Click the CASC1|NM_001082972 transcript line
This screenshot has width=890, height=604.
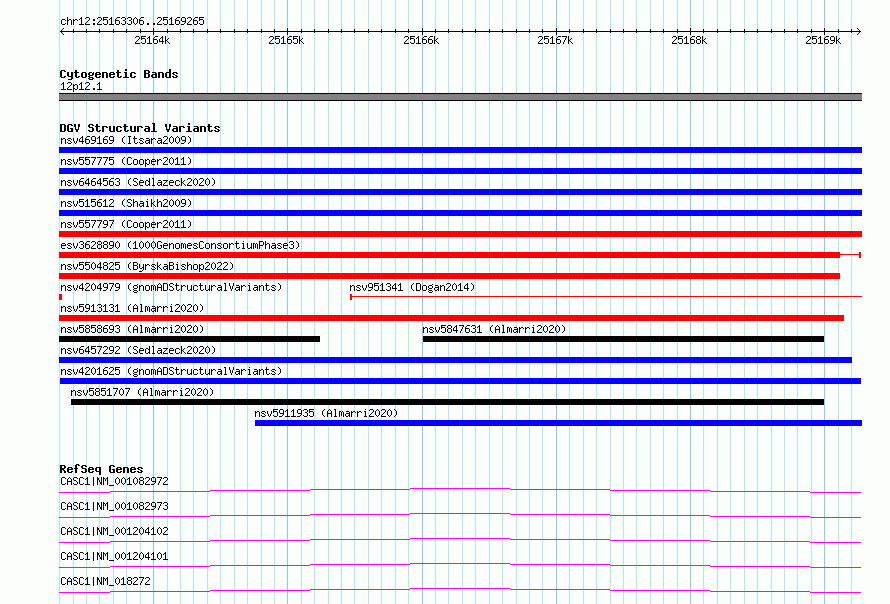[x=460, y=490]
